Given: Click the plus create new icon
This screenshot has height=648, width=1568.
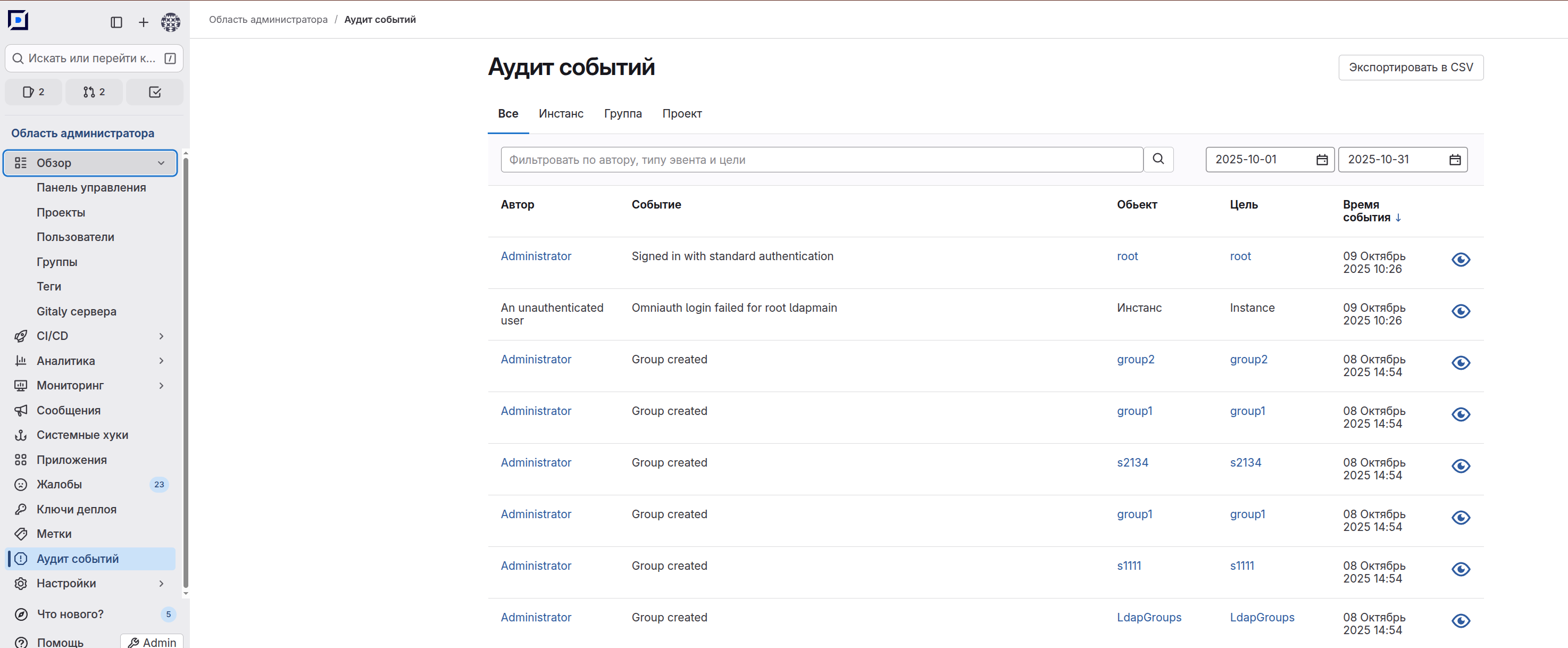Looking at the screenshot, I should point(143,22).
